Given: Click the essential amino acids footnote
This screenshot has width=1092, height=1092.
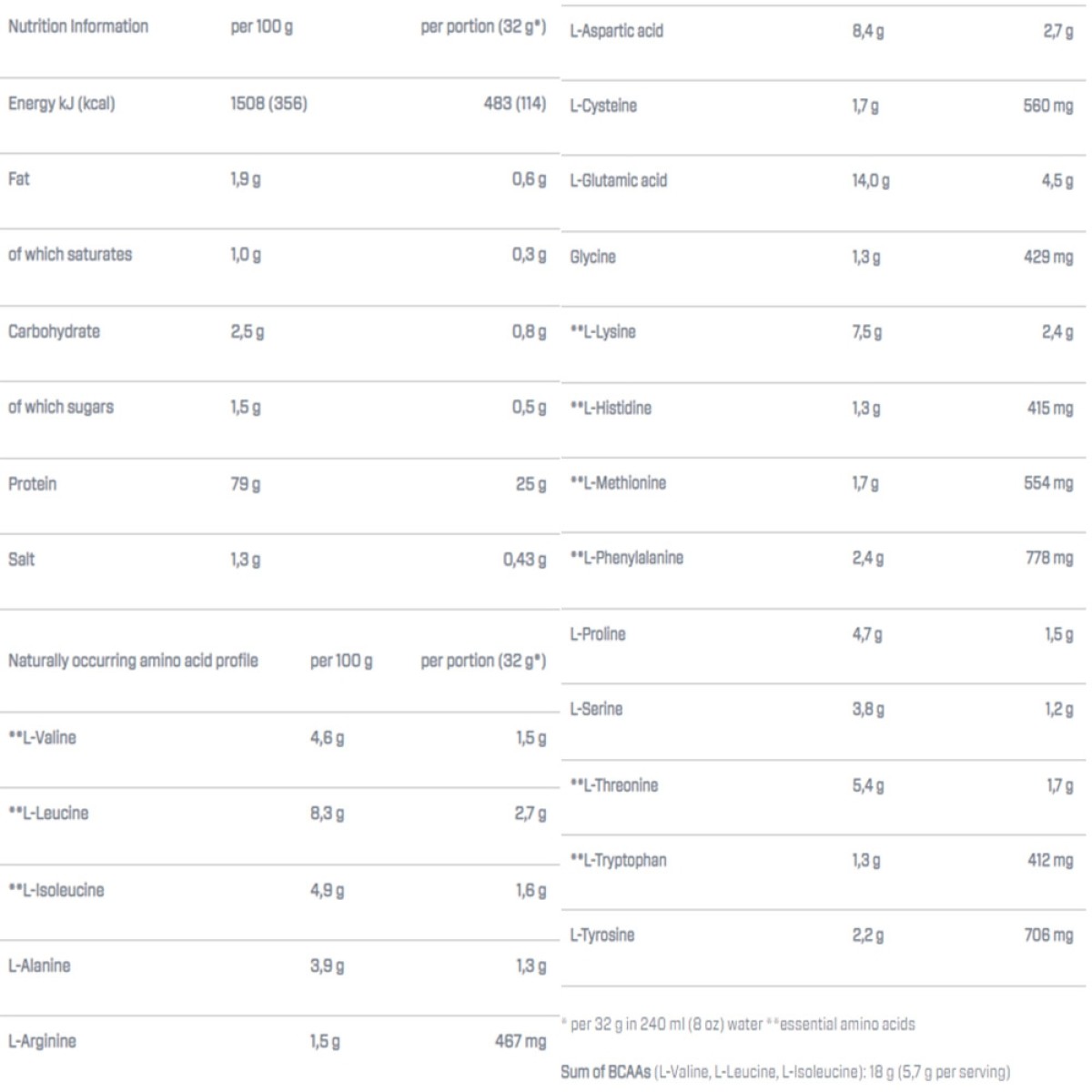Looking at the screenshot, I should tap(843, 1025).
